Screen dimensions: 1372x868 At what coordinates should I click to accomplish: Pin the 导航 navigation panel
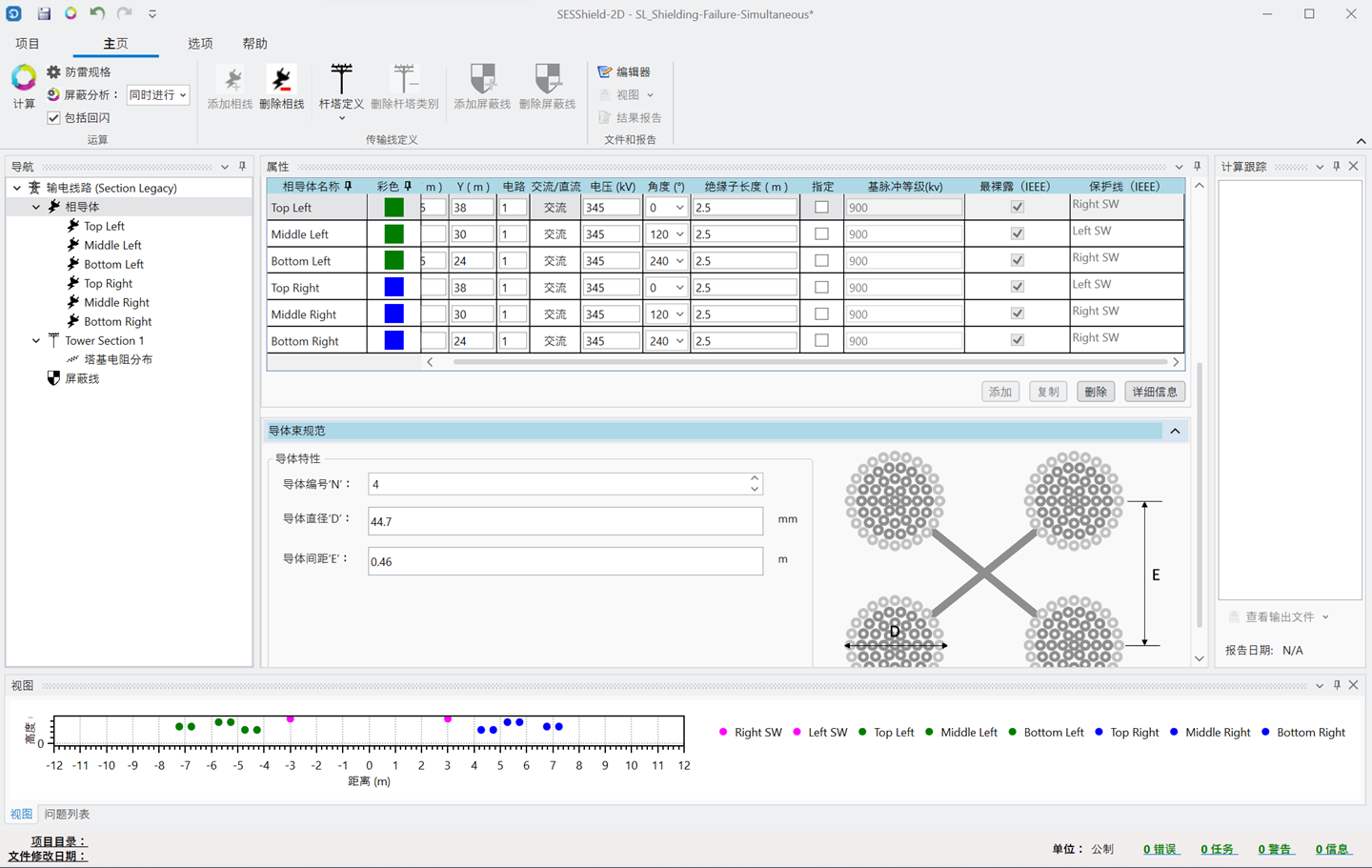242,167
